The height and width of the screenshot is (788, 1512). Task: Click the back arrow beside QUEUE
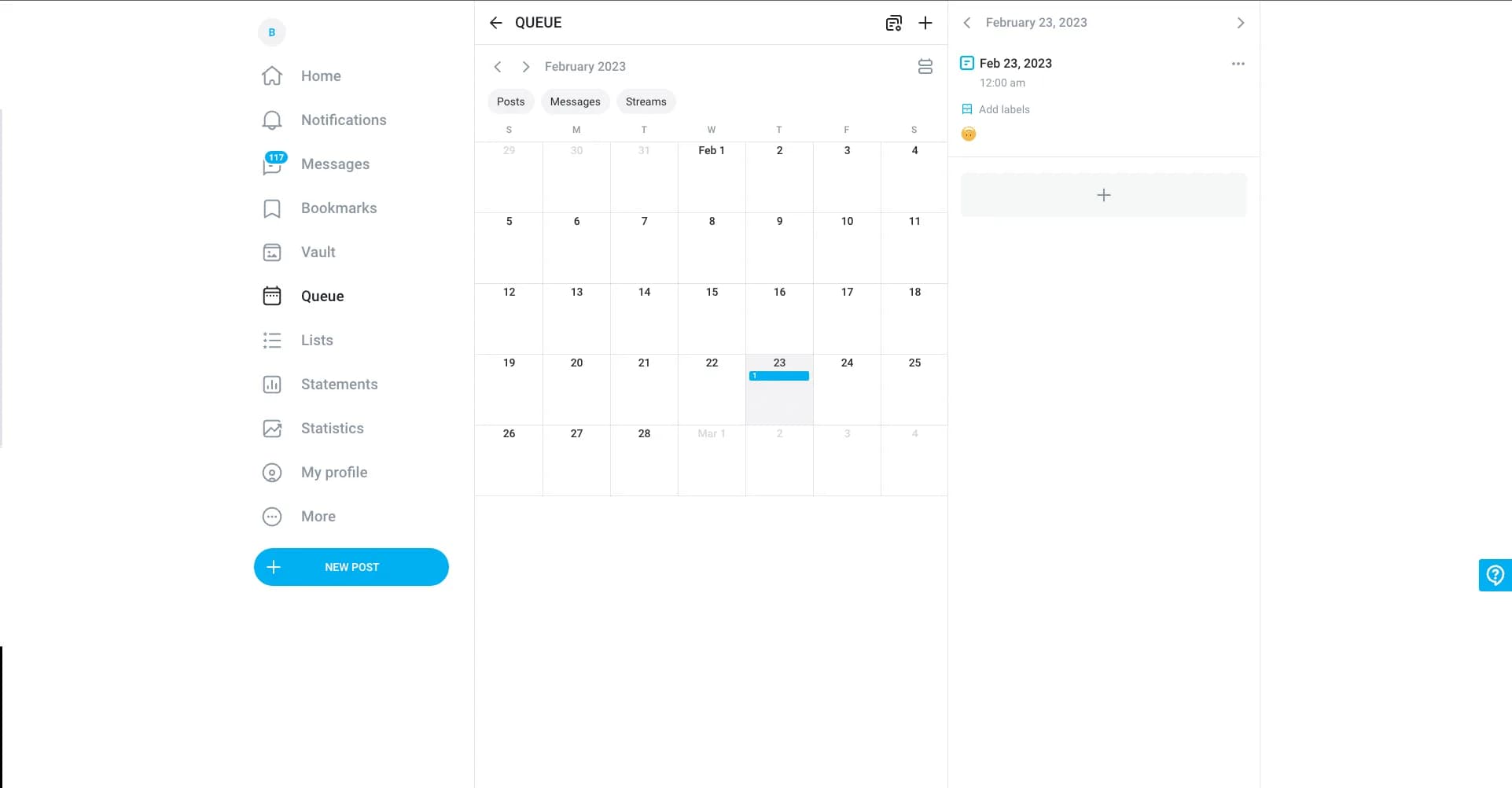click(x=495, y=23)
